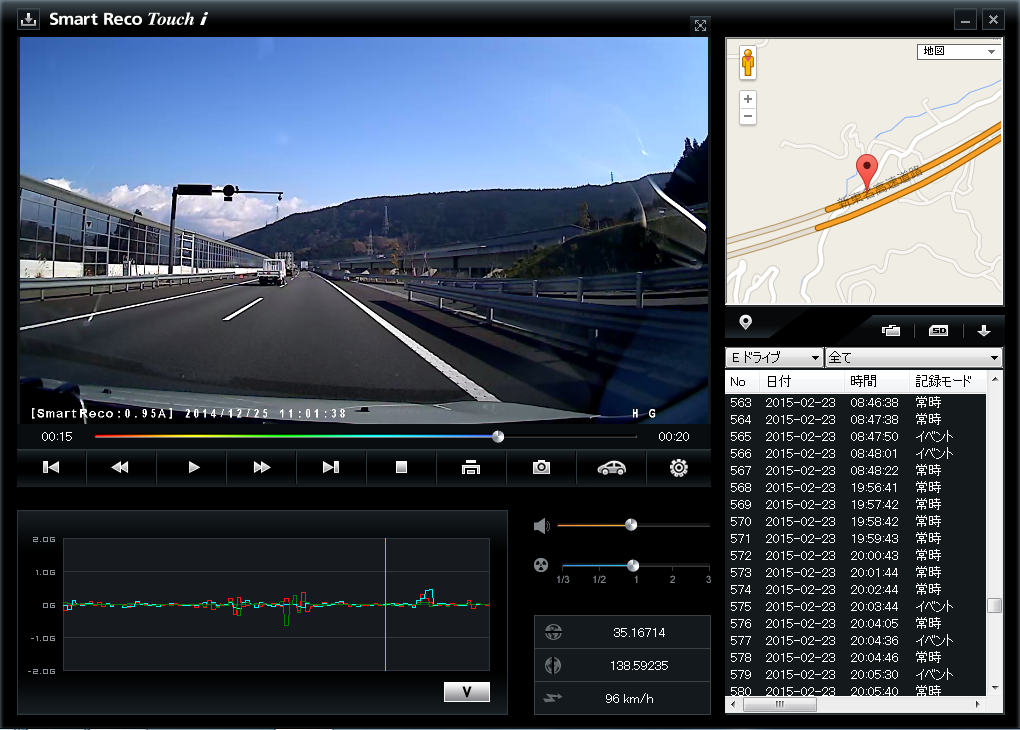Select recording No 565 at 08:47:50
The width and height of the screenshot is (1020, 730).
pyautogui.click(x=855, y=437)
